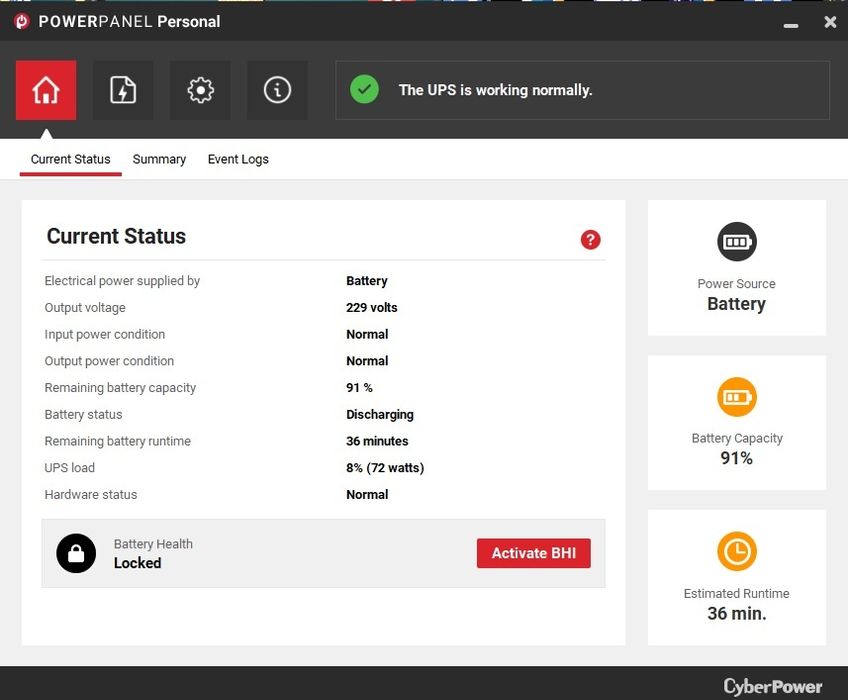Click the "Battery status" label
This screenshot has height=700, width=848.
83,414
